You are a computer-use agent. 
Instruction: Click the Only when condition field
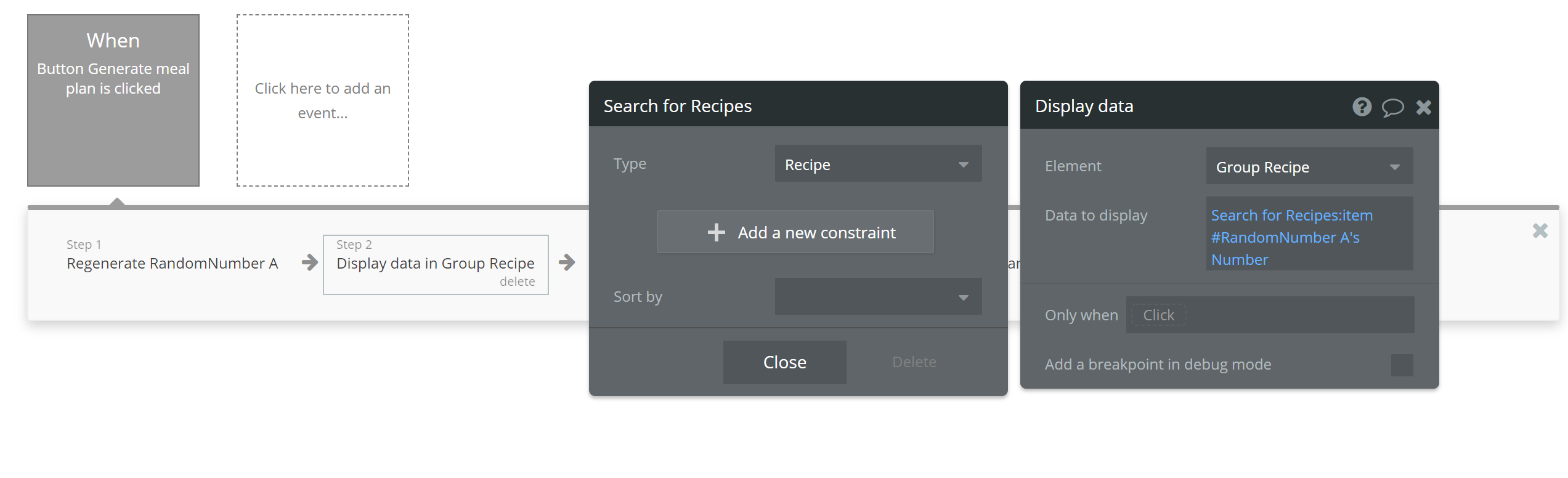(x=1269, y=315)
